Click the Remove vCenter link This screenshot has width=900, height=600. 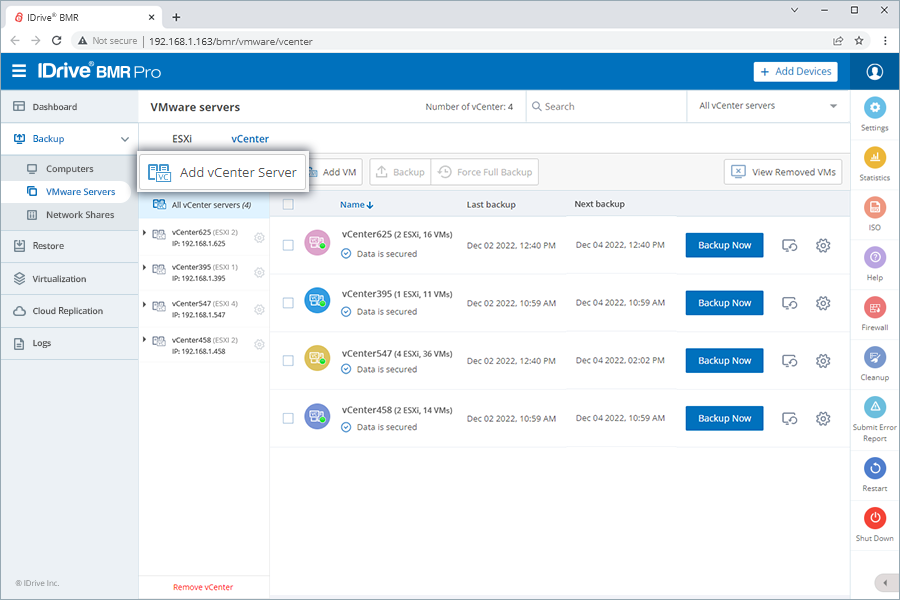(203, 587)
